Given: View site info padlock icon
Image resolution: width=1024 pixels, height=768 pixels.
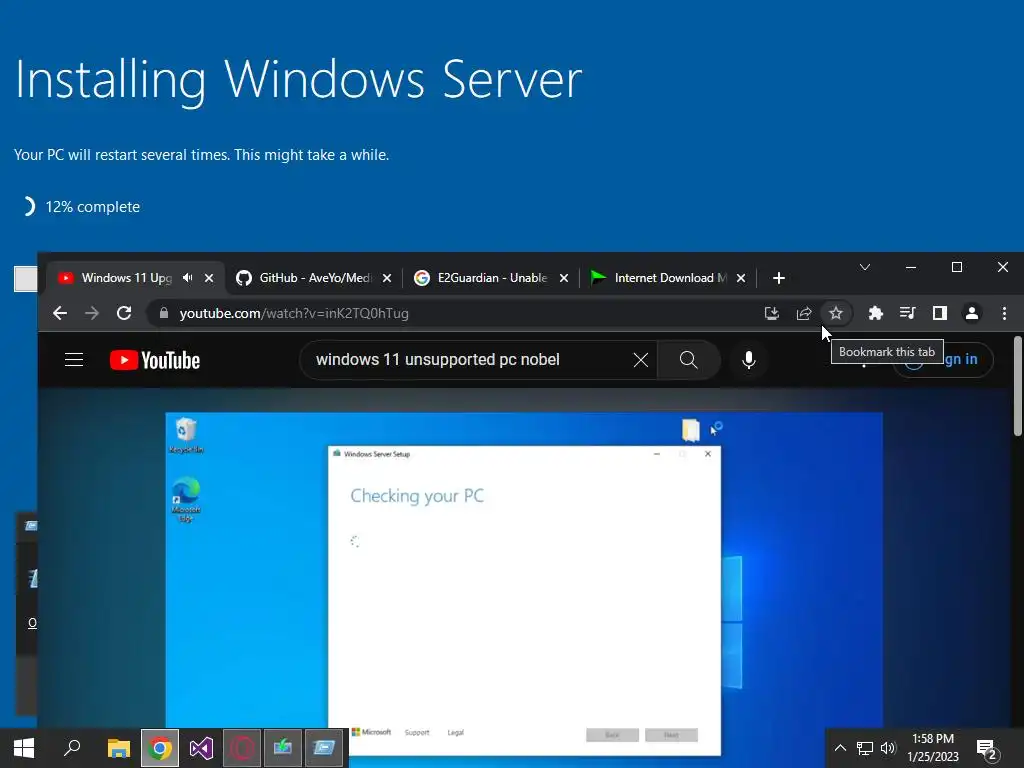Looking at the screenshot, I should [164, 313].
